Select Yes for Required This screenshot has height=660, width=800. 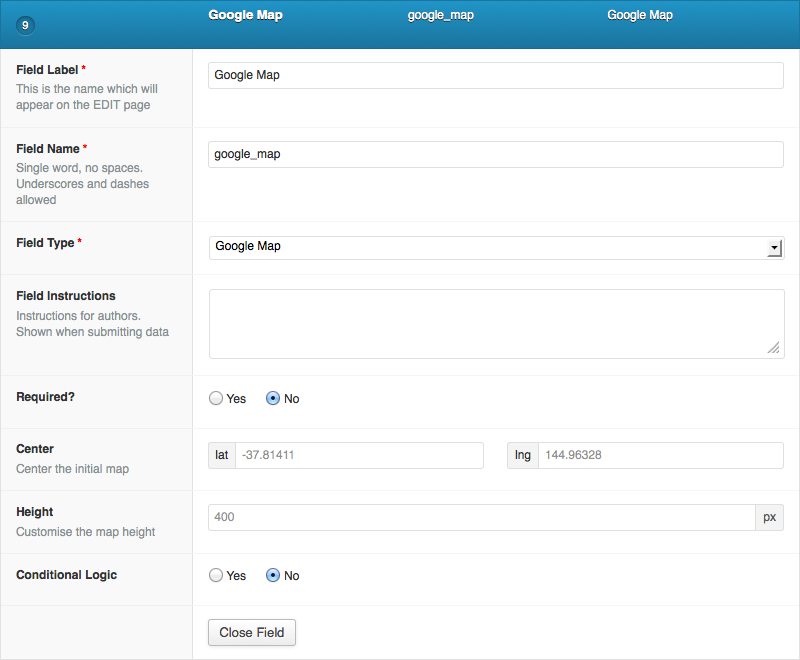216,398
